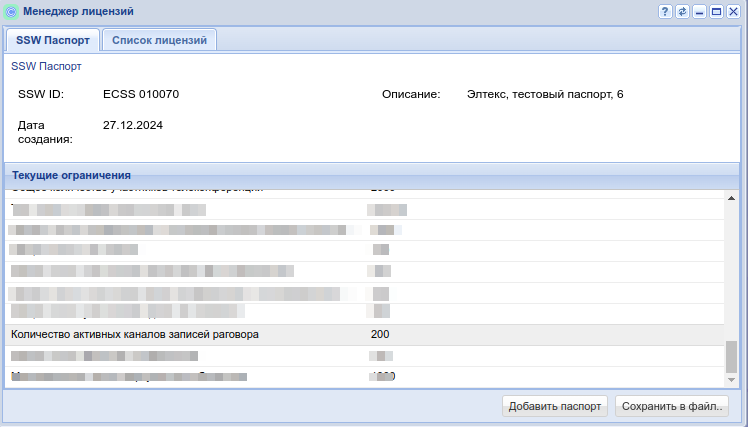Open the Список лицензий tab
The image size is (748, 427).
(x=159, y=40)
